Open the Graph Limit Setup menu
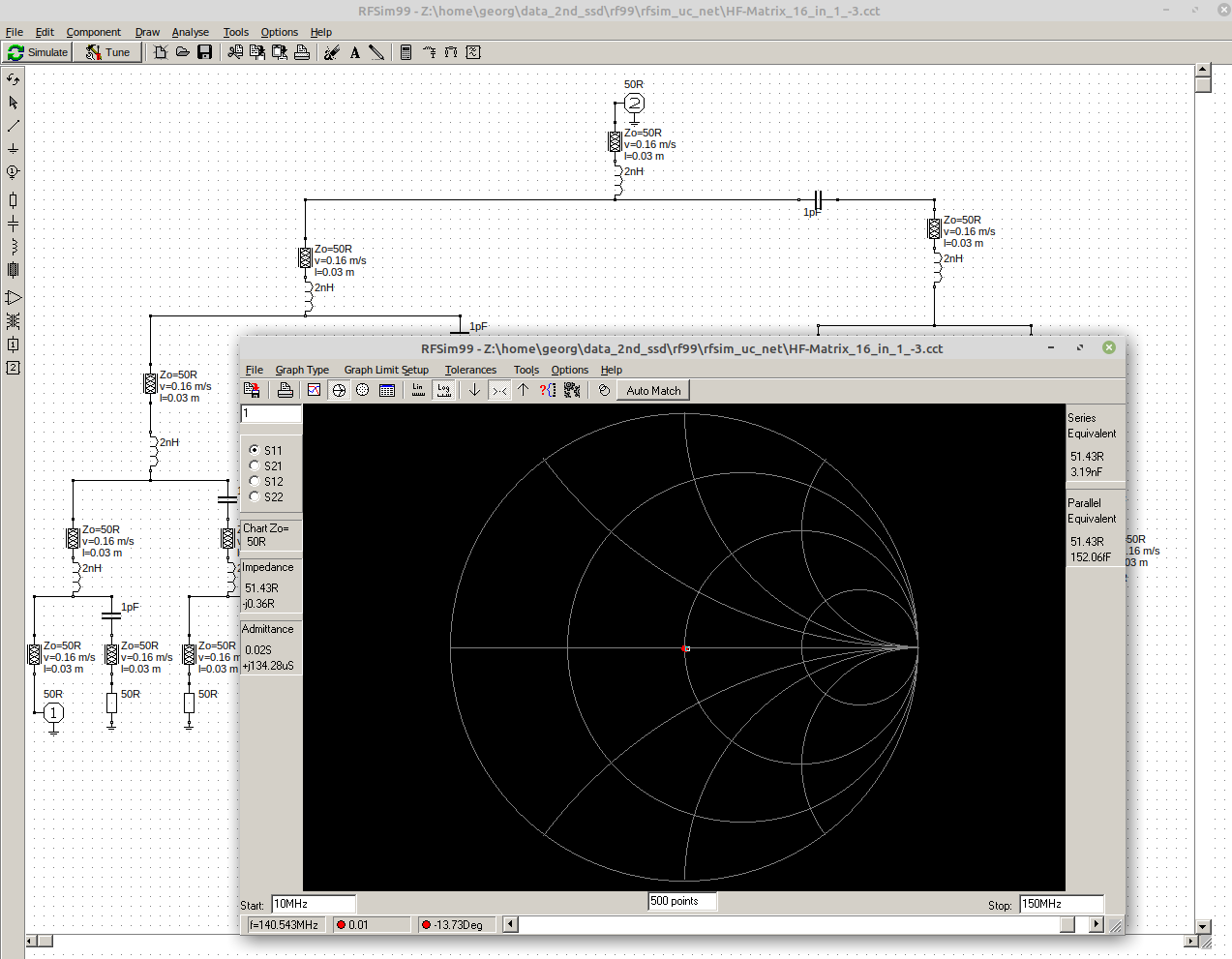 pyautogui.click(x=386, y=370)
